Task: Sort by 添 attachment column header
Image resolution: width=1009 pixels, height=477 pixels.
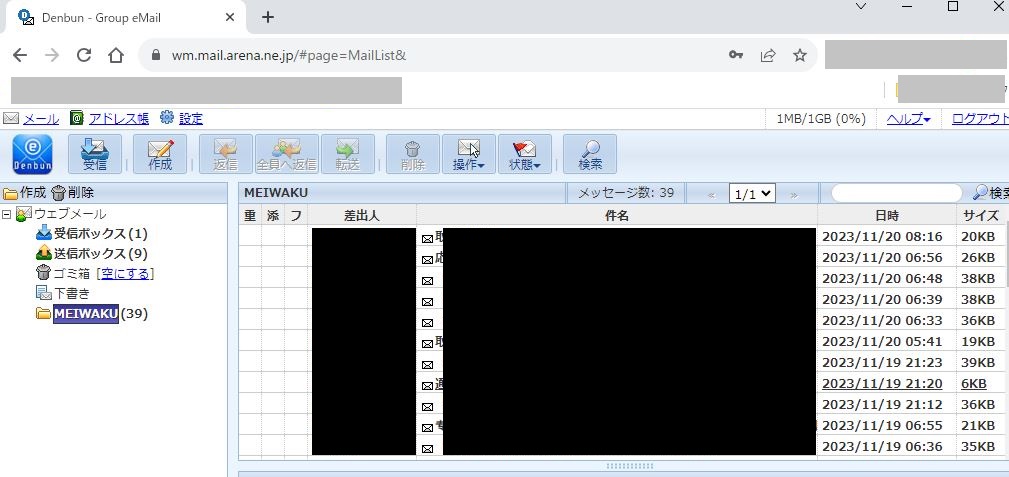Action: click(273, 216)
